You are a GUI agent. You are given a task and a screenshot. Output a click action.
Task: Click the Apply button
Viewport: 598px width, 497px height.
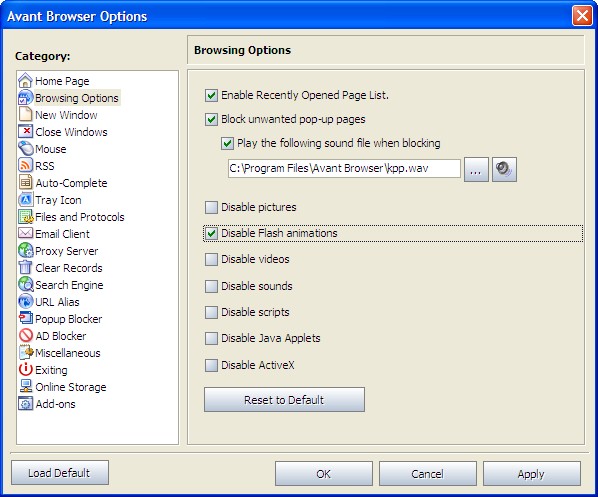[532, 473]
